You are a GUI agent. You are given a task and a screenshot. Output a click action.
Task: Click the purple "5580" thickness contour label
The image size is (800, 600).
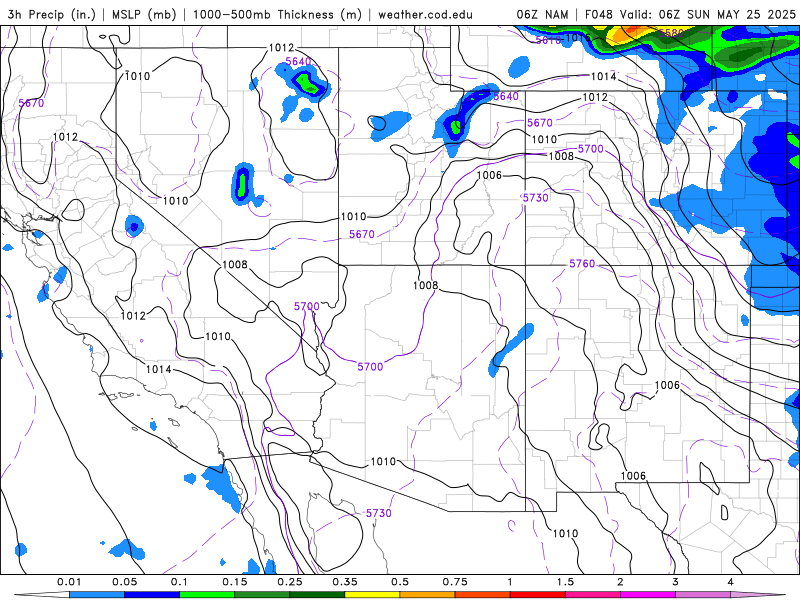click(670, 33)
